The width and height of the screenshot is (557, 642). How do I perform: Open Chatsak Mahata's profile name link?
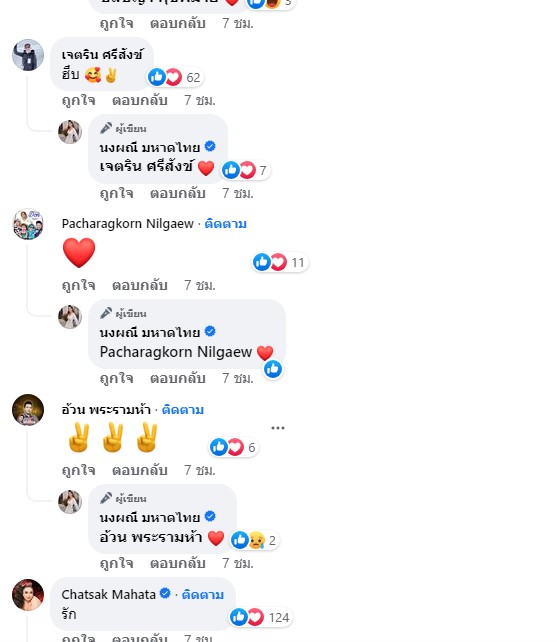point(109,595)
